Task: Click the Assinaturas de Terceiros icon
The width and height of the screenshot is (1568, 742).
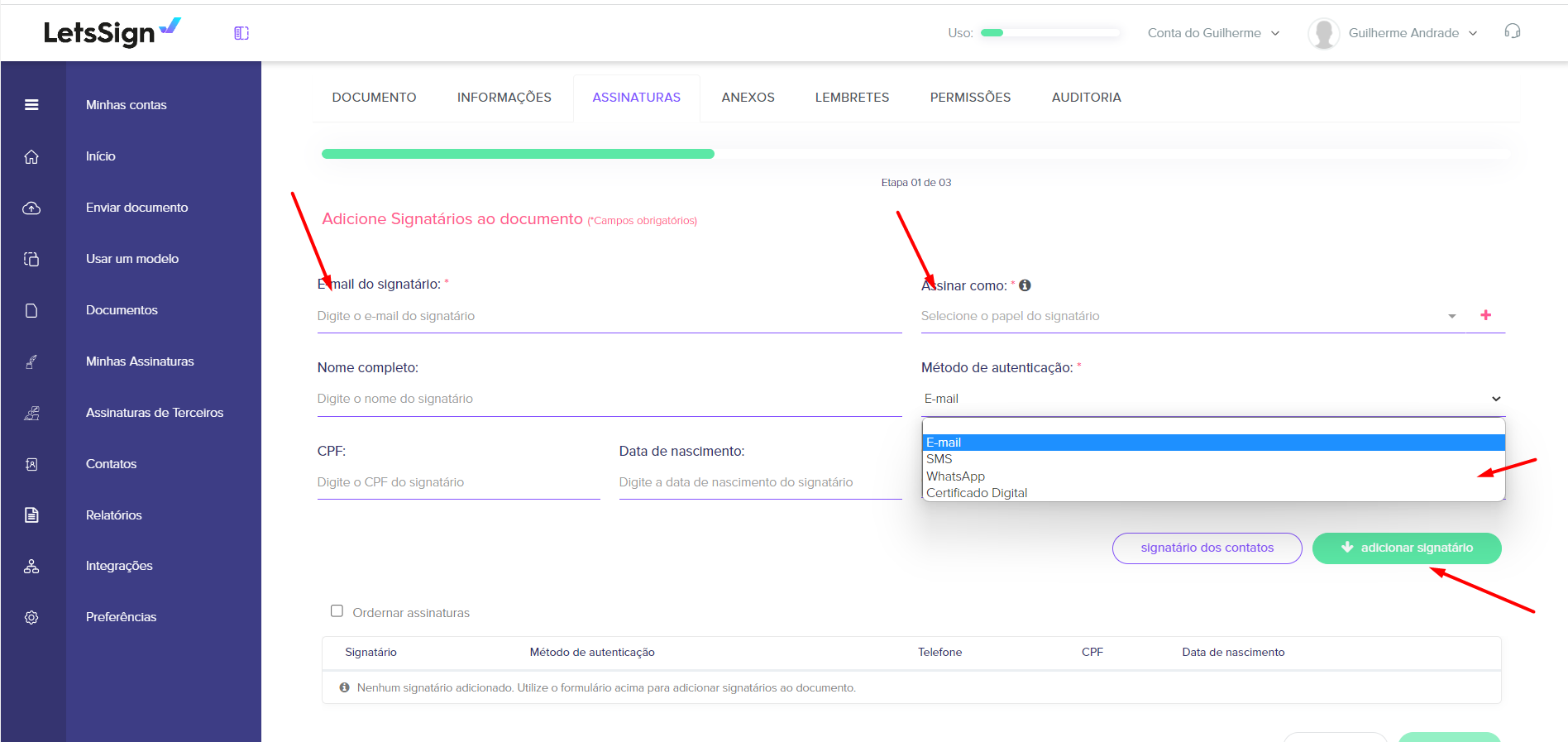Action: click(x=31, y=413)
